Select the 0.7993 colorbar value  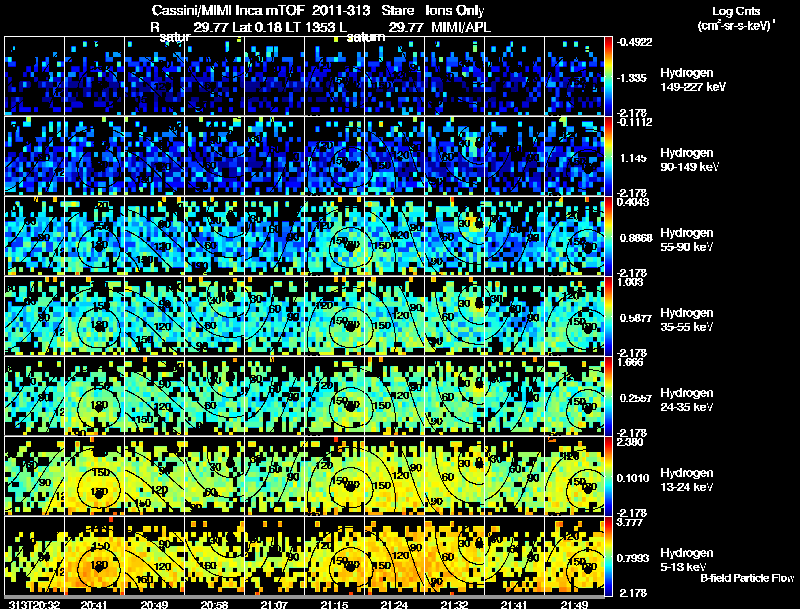634,559
